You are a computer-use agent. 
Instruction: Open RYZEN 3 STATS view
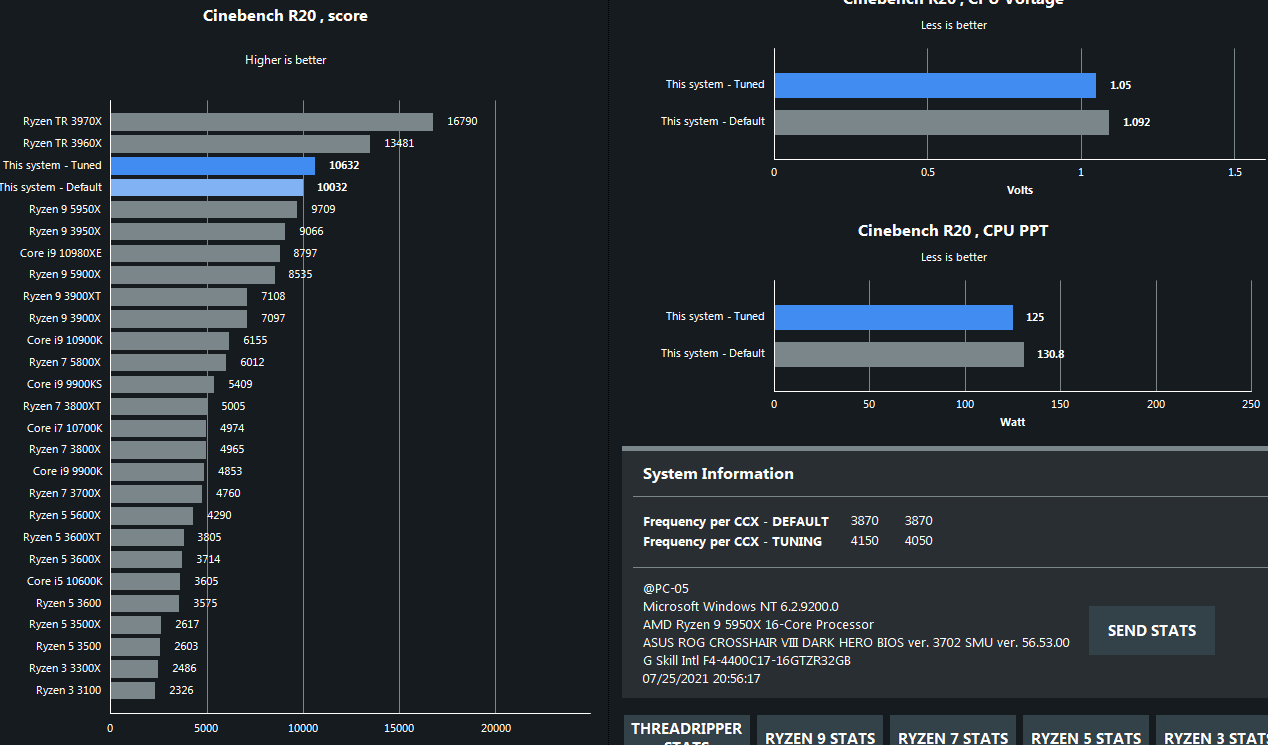(1212, 730)
